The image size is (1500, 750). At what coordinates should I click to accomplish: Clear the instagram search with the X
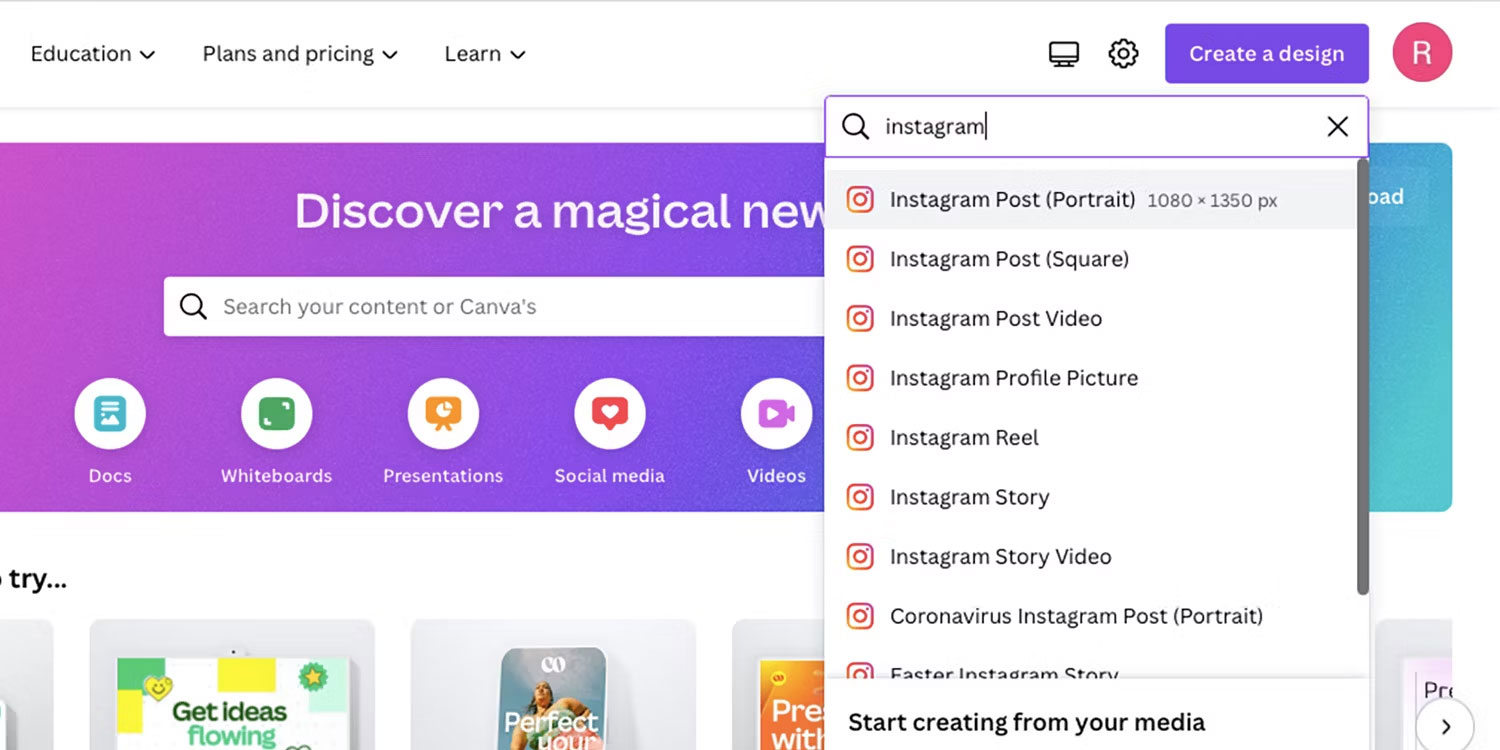tap(1337, 126)
